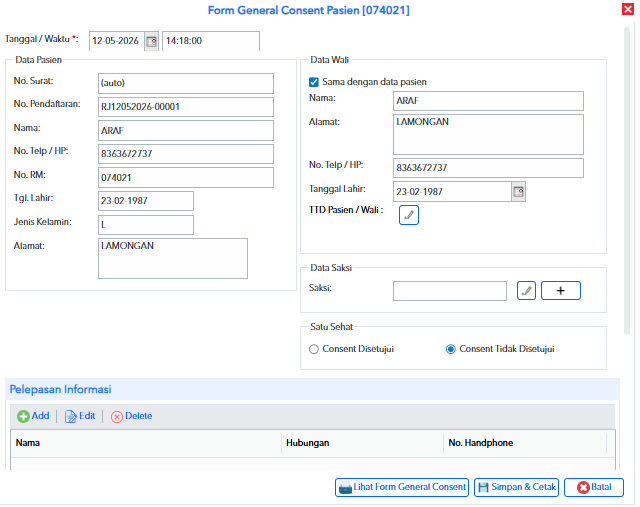
Task: Open calendar picker beside Tanggal / Waktu date
Action: coord(151,41)
